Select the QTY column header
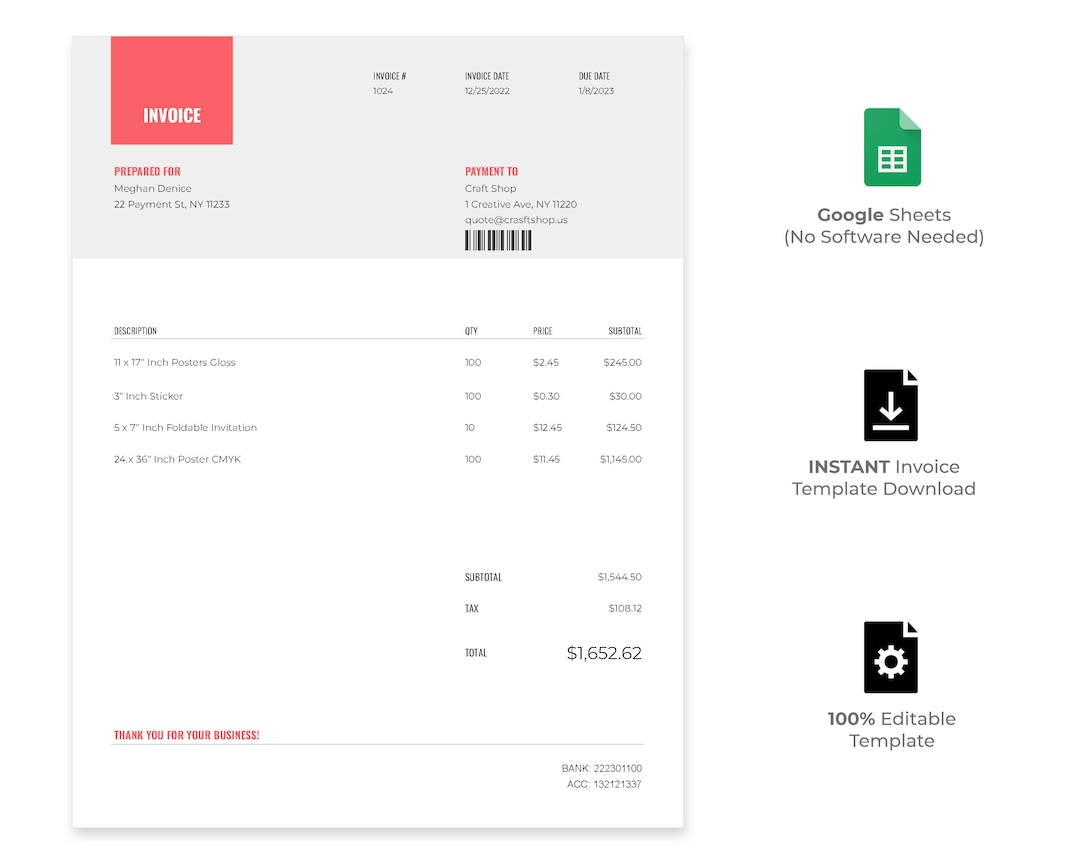Viewport: 1080px width, 864px height. pyautogui.click(x=471, y=330)
